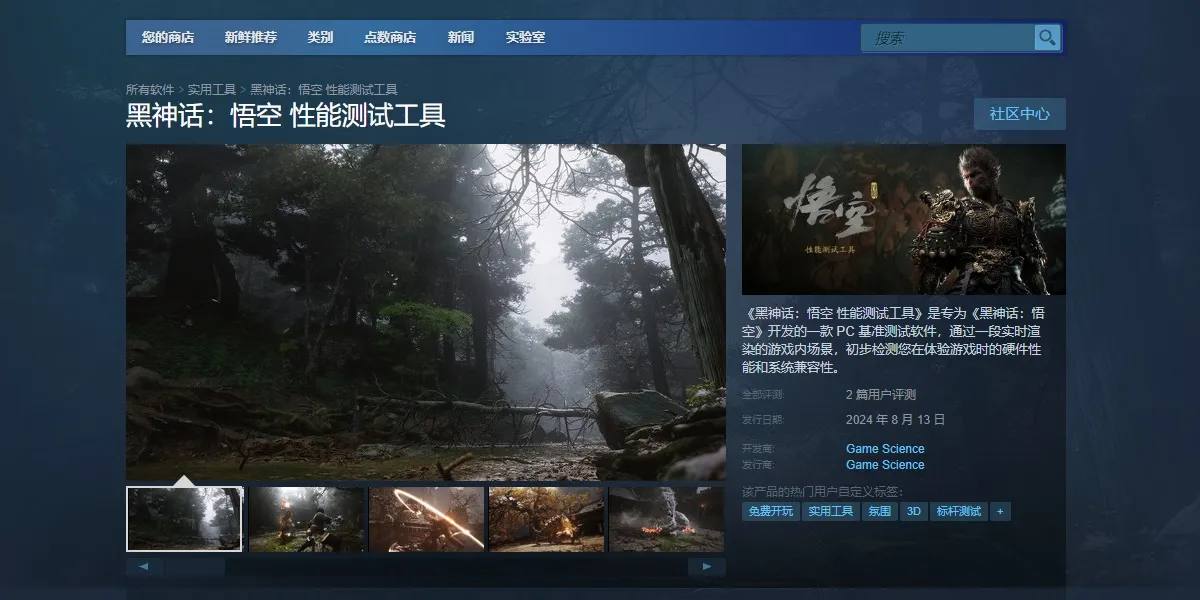Click the page title 黑神话：悟空 性能测试工具
This screenshot has width=1200, height=600.
pos(286,115)
